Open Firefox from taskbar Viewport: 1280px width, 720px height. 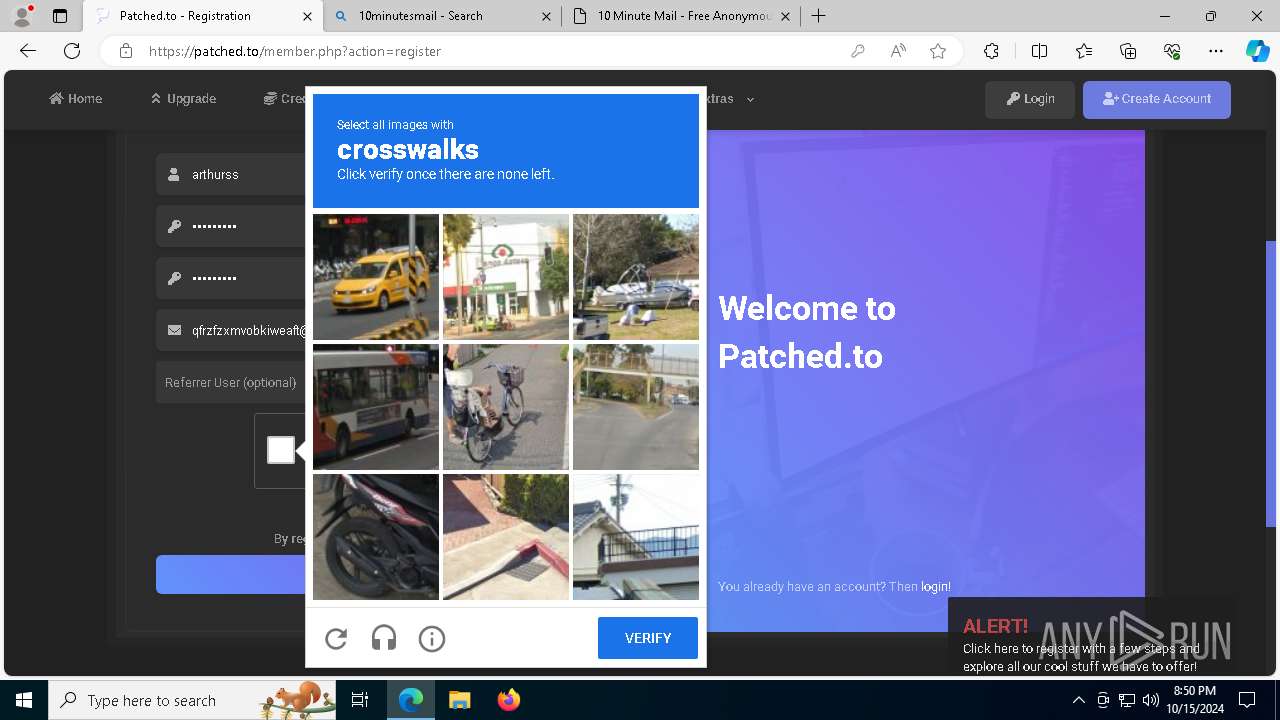tap(509, 700)
